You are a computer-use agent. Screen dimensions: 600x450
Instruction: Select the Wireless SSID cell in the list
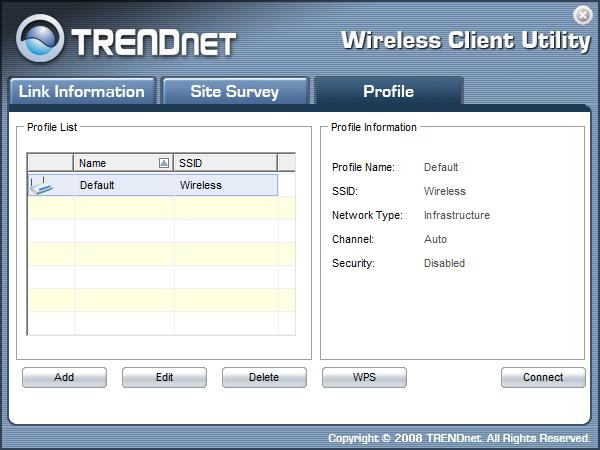[x=226, y=185]
